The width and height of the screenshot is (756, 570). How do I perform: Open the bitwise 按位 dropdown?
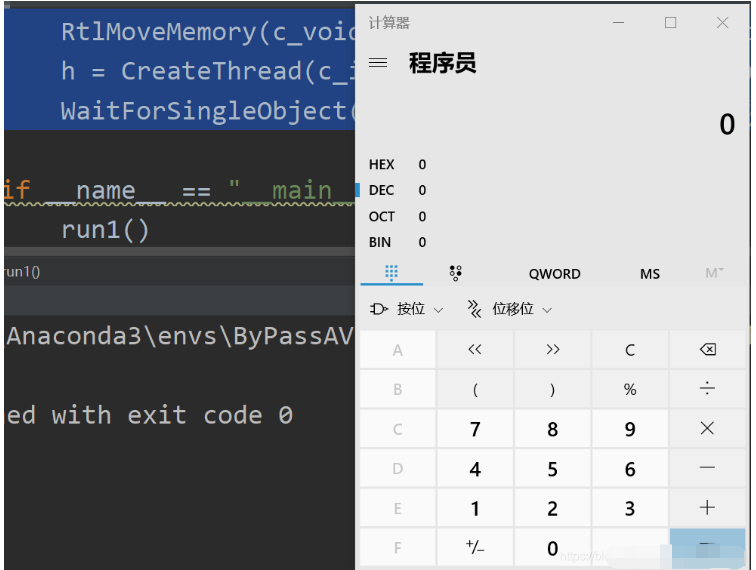click(x=406, y=309)
